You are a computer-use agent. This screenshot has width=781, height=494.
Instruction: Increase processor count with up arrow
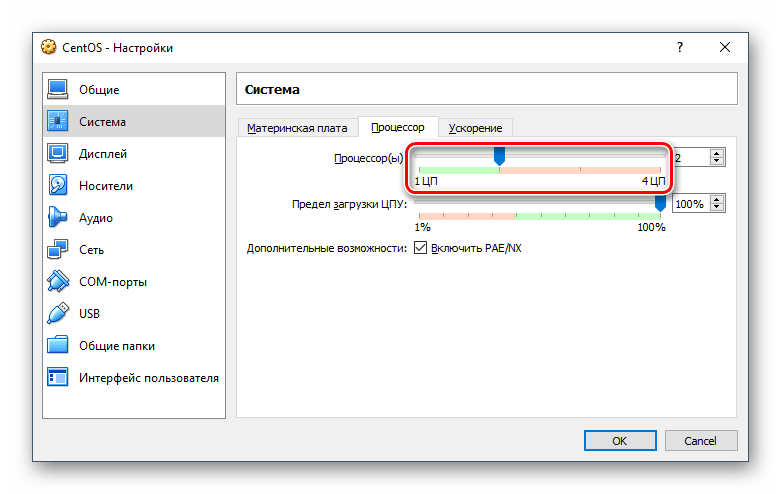point(717,153)
